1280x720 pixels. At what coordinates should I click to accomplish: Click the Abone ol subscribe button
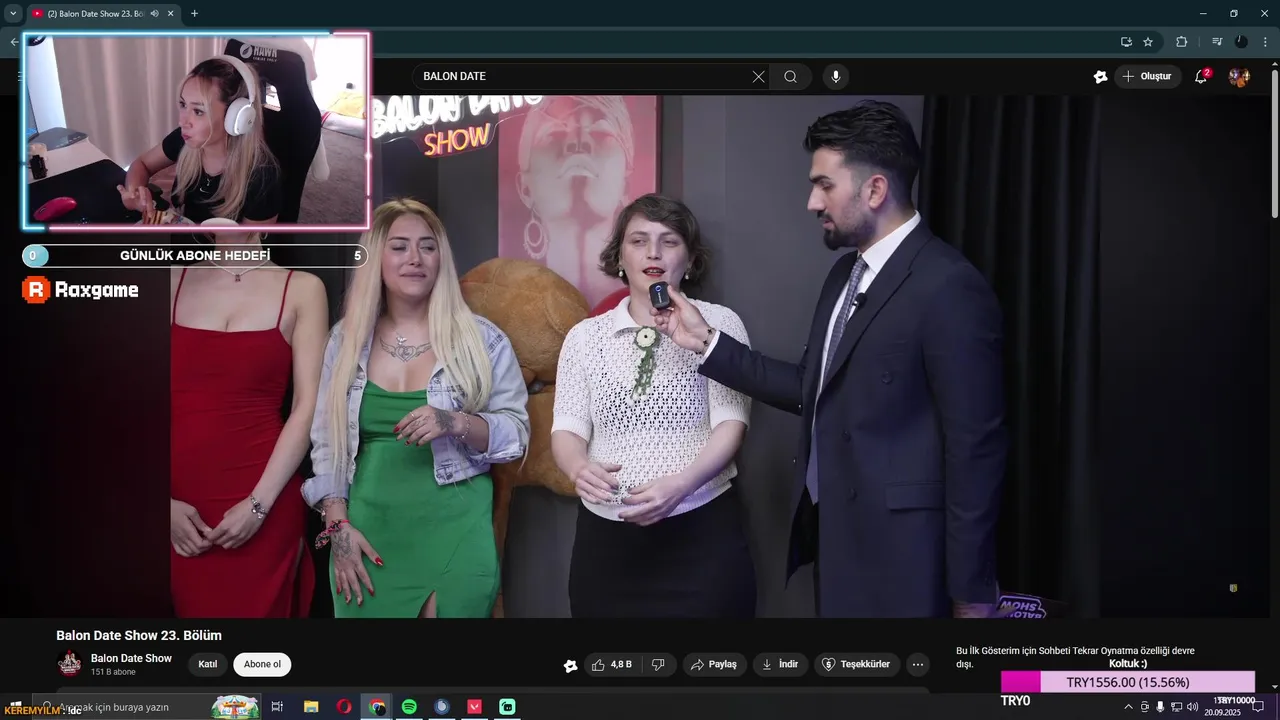(x=262, y=664)
